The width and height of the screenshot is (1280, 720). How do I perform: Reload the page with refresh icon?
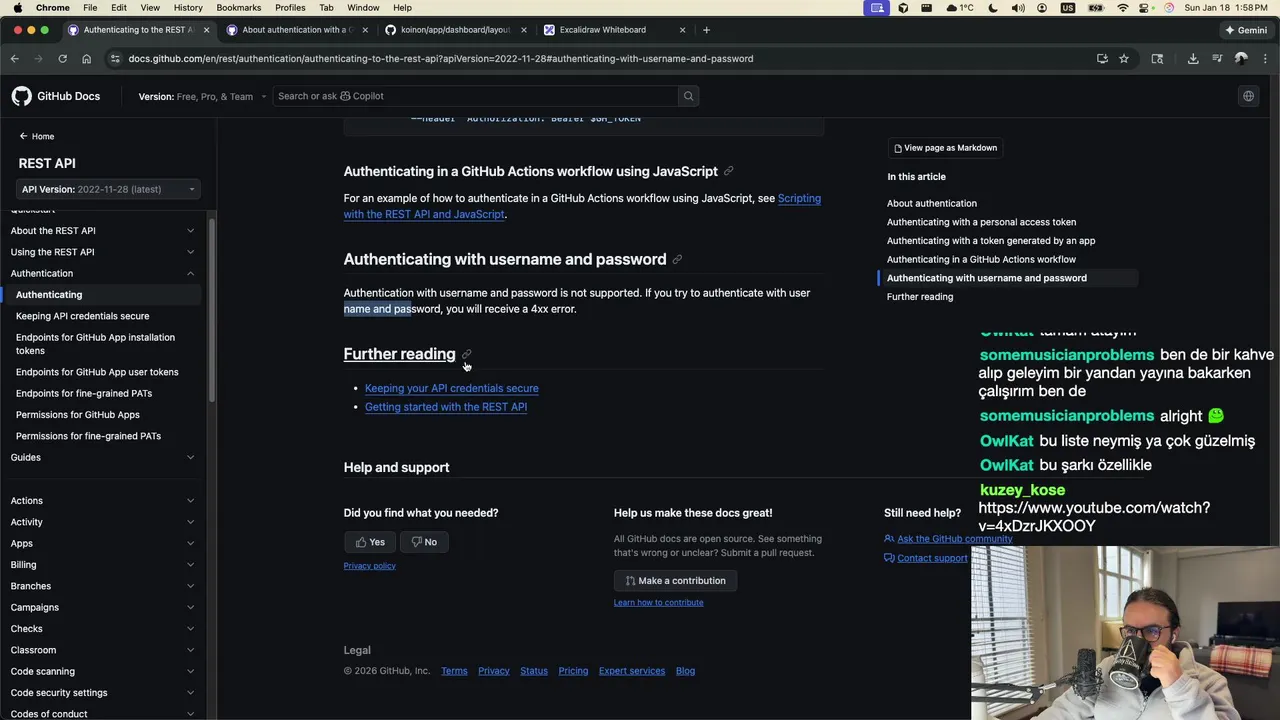pos(62,59)
